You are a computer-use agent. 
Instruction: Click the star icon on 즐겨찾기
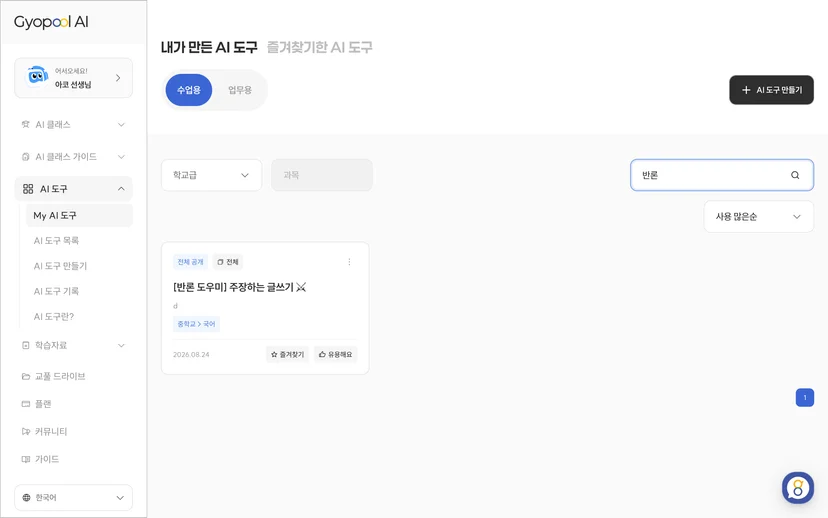click(x=274, y=354)
